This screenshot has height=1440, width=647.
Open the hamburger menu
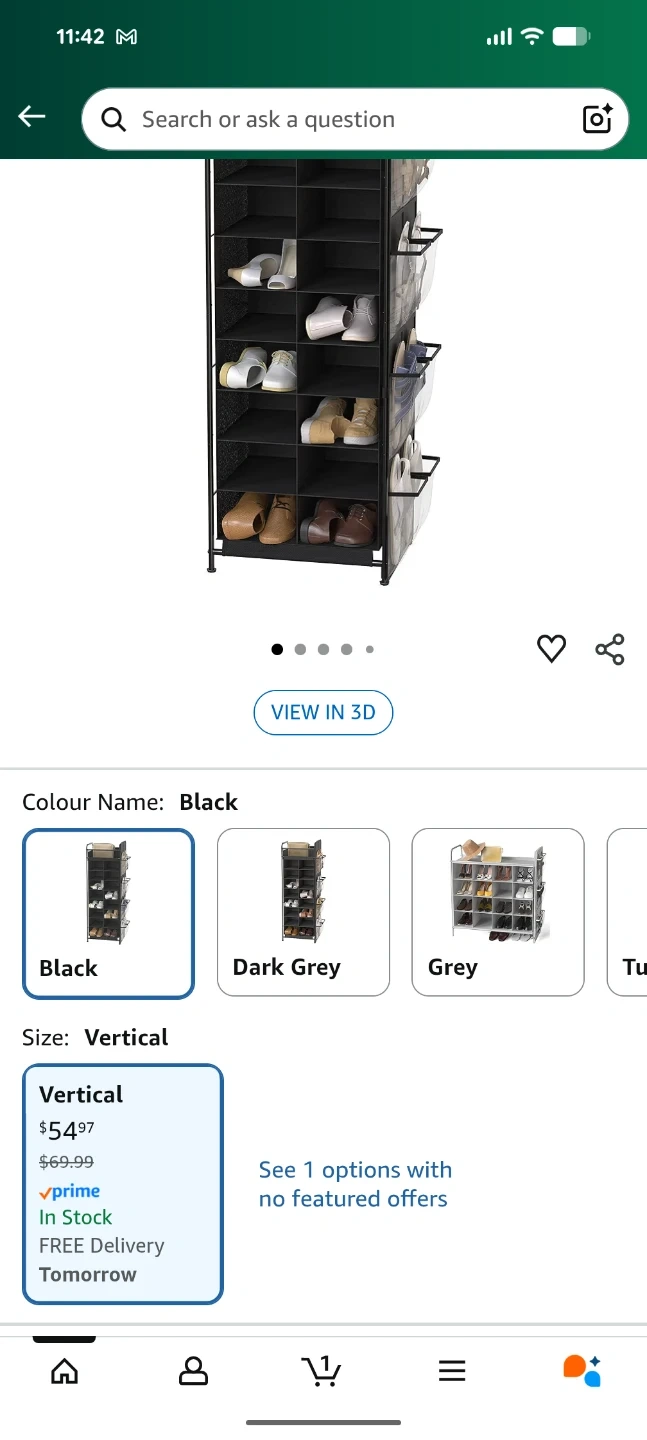452,1371
